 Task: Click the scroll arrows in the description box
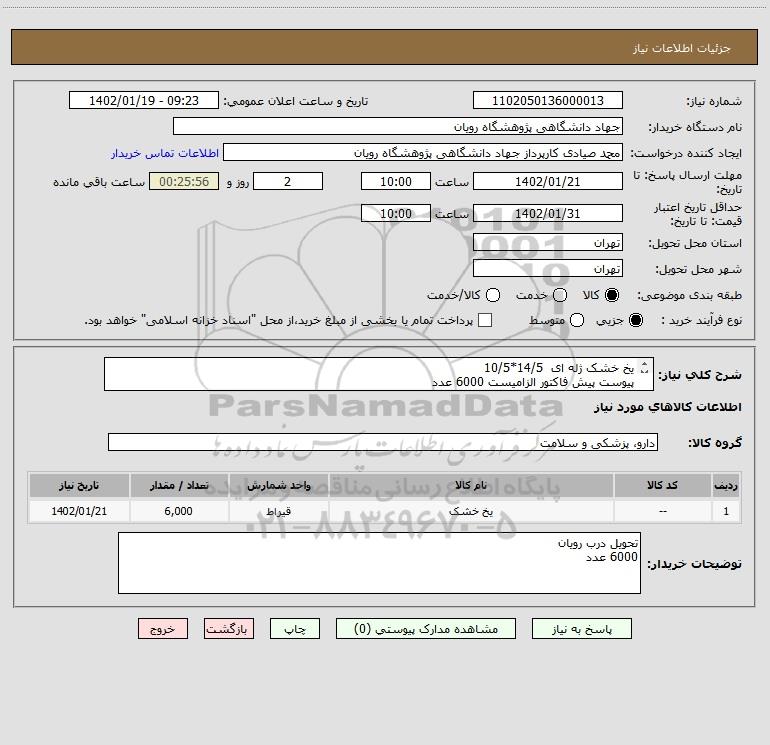(x=645, y=367)
